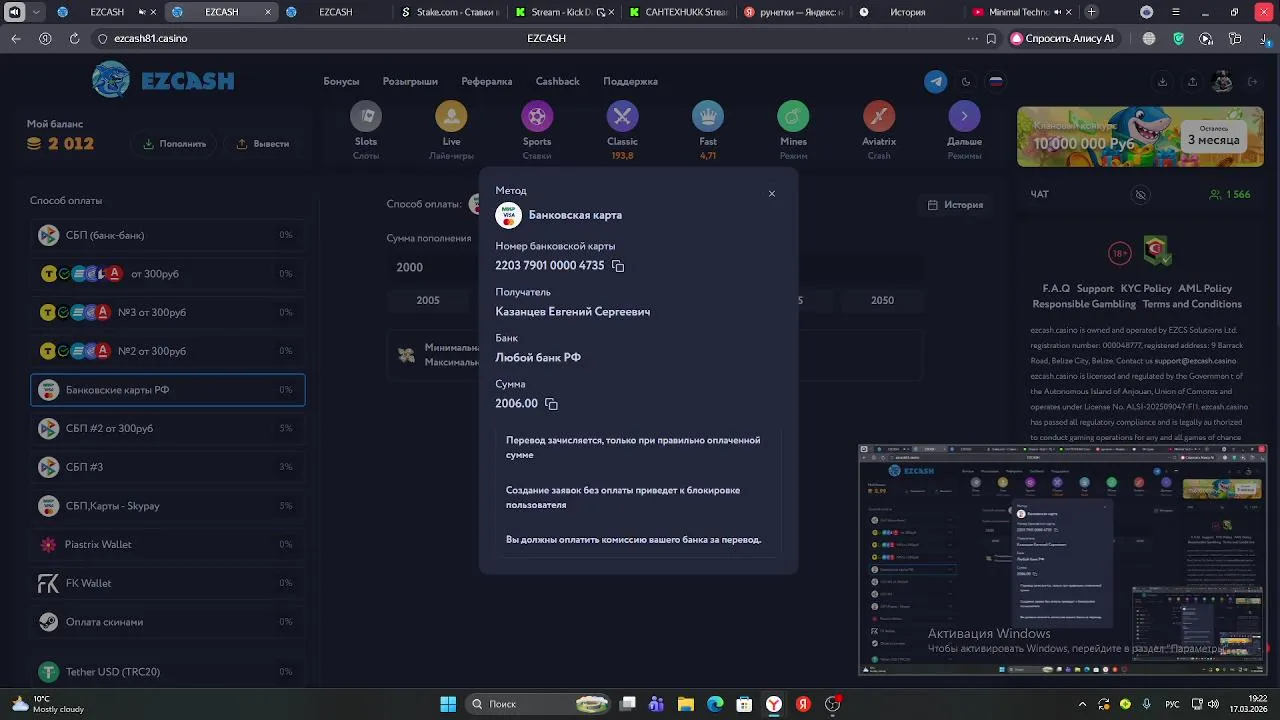Image resolution: width=1280 pixels, height=720 pixels.
Task: Select Оплата скинами payment method
Action: coord(168,622)
